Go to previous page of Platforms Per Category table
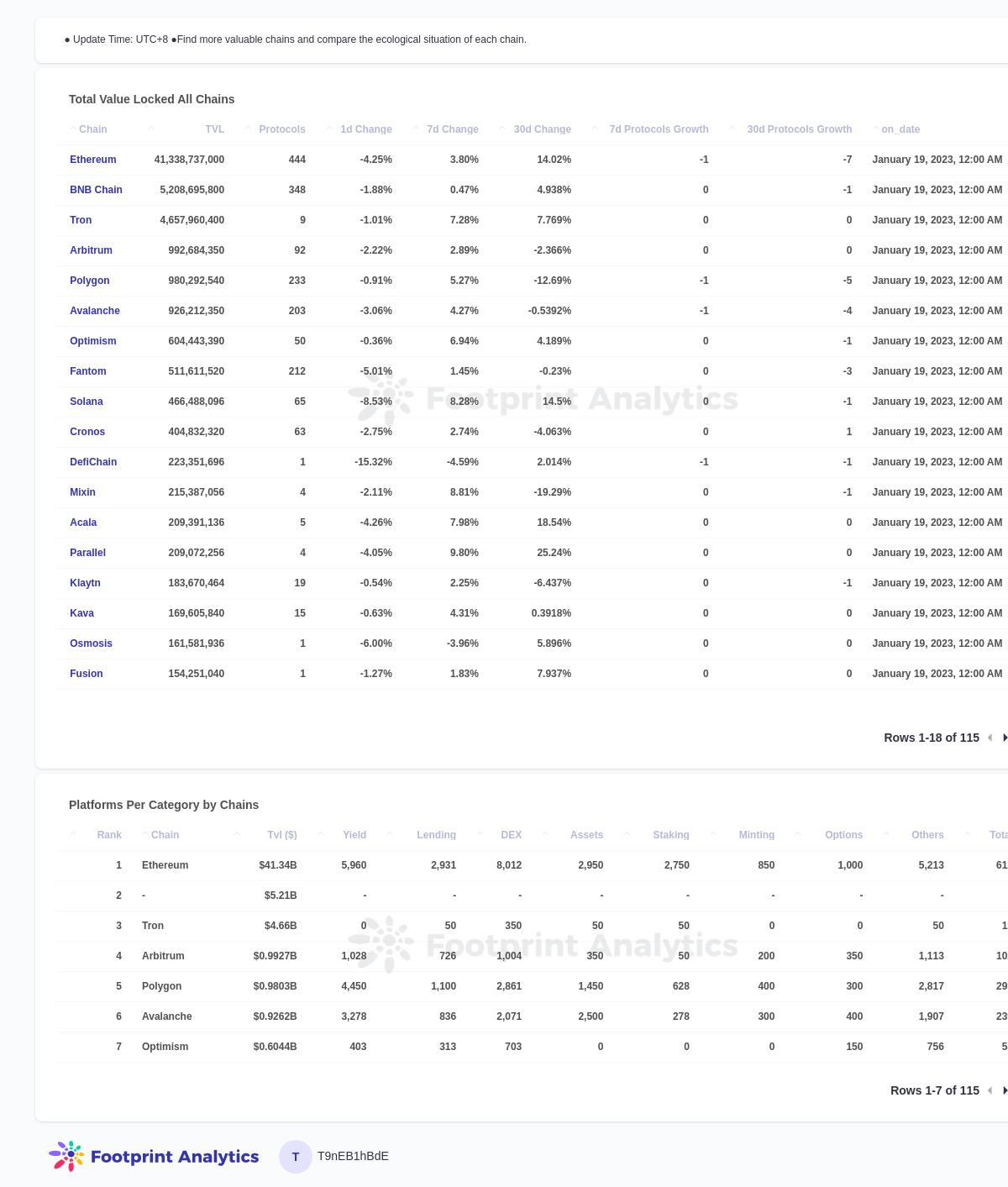 990,1090
